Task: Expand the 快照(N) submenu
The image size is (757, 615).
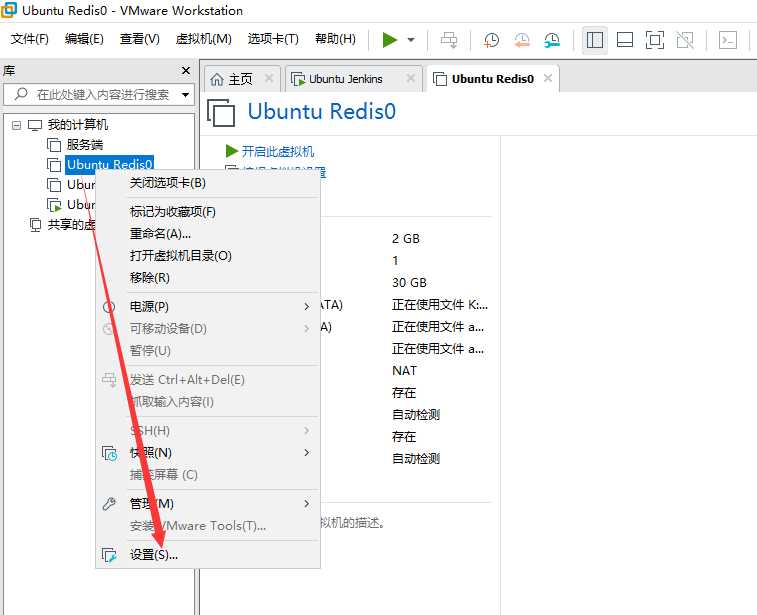Action: 208,453
